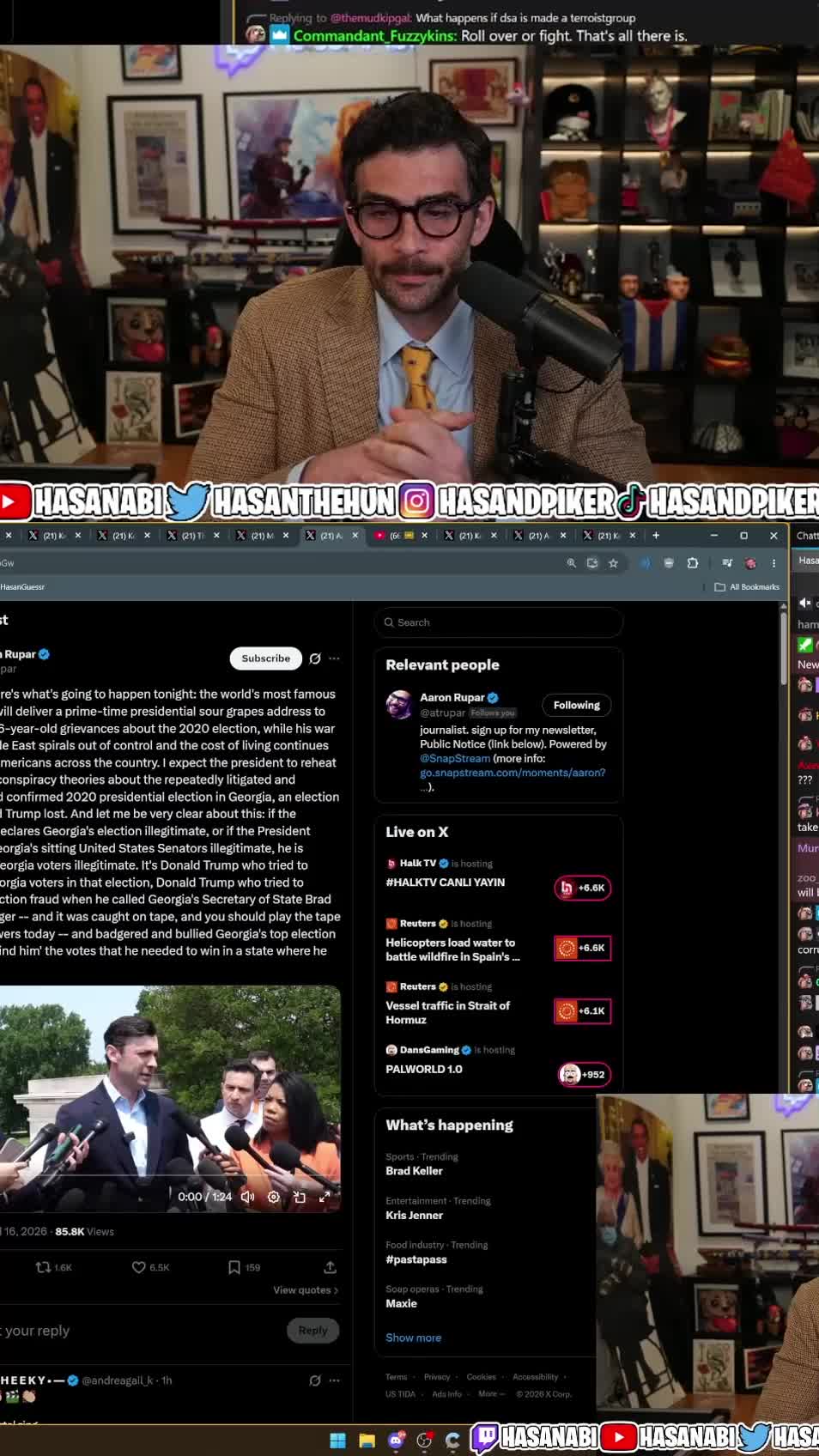Open the Terms footer link

396,1377
